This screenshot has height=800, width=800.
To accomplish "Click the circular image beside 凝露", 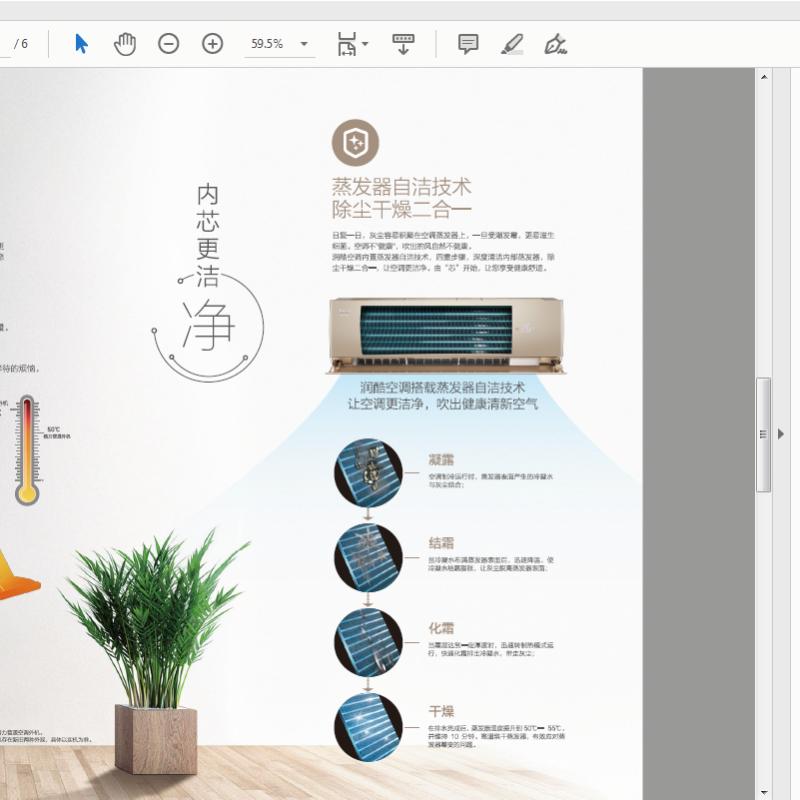I will pyautogui.click(x=368, y=473).
